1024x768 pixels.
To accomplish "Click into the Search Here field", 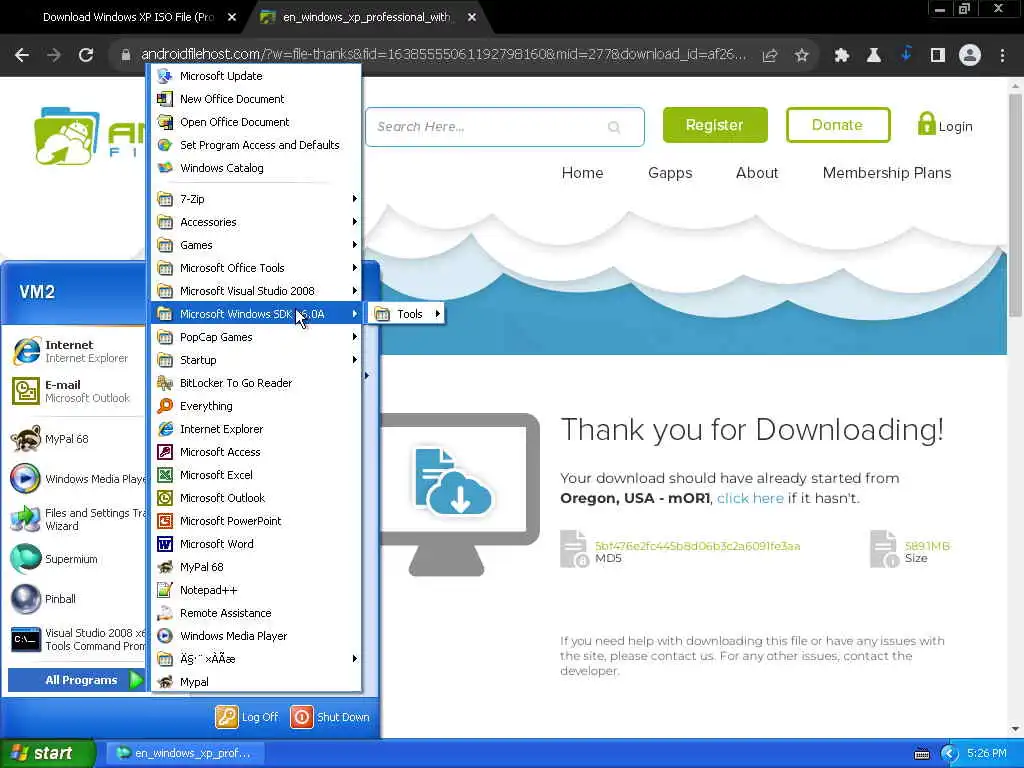I will tap(505, 127).
